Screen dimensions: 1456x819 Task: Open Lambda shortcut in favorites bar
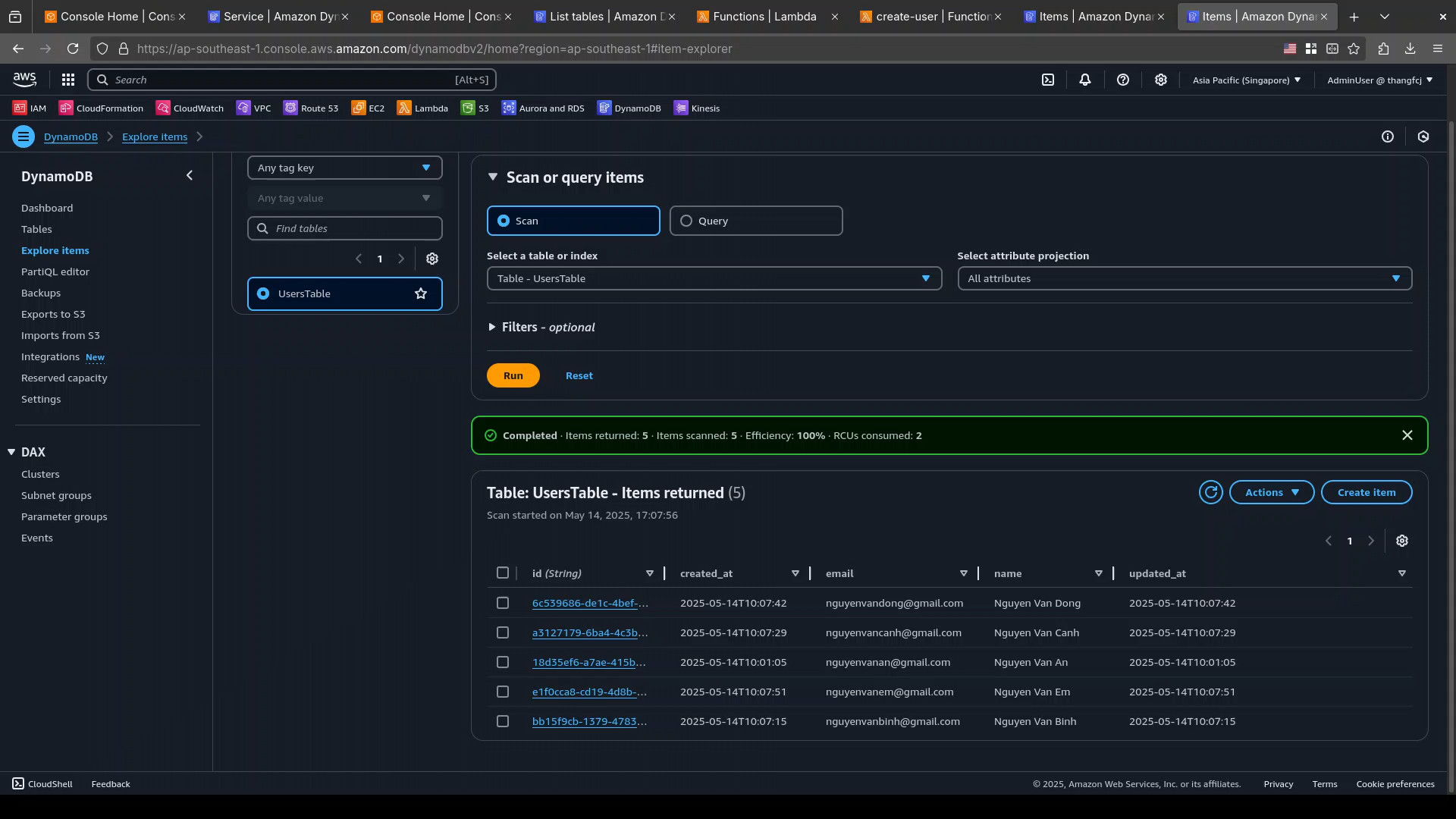423,108
